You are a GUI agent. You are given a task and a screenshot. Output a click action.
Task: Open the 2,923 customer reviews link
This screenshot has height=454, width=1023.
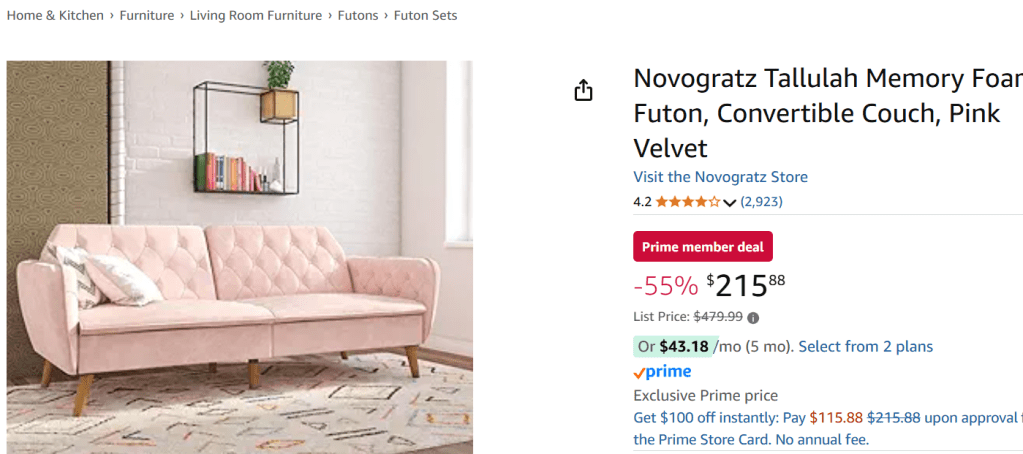(761, 202)
